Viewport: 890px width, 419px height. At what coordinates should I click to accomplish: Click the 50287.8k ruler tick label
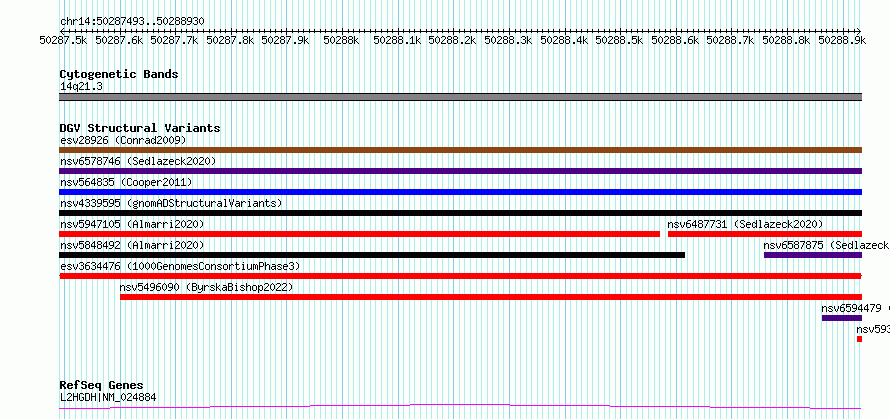pyautogui.click(x=230, y=40)
